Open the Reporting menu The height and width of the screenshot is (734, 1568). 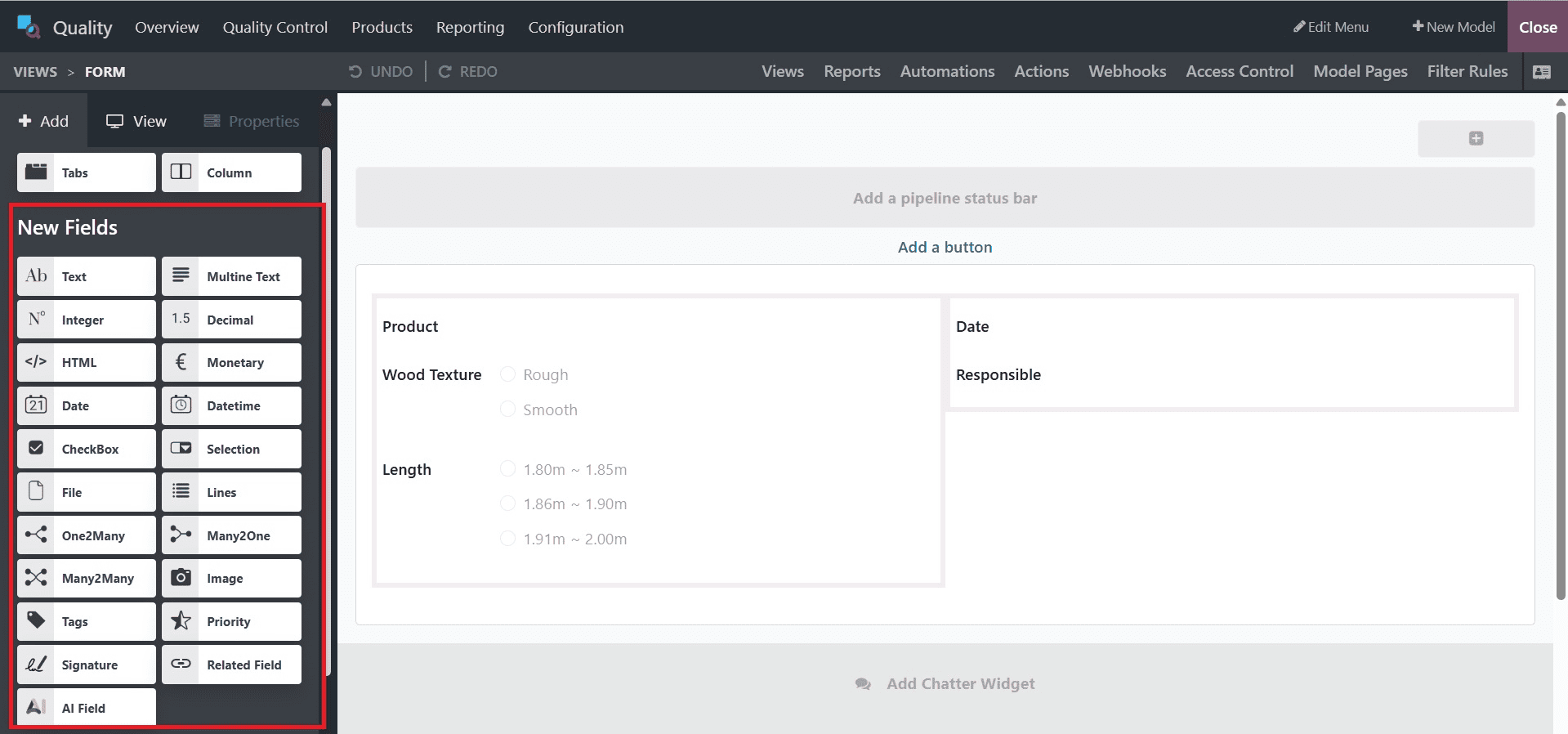coord(470,27)
